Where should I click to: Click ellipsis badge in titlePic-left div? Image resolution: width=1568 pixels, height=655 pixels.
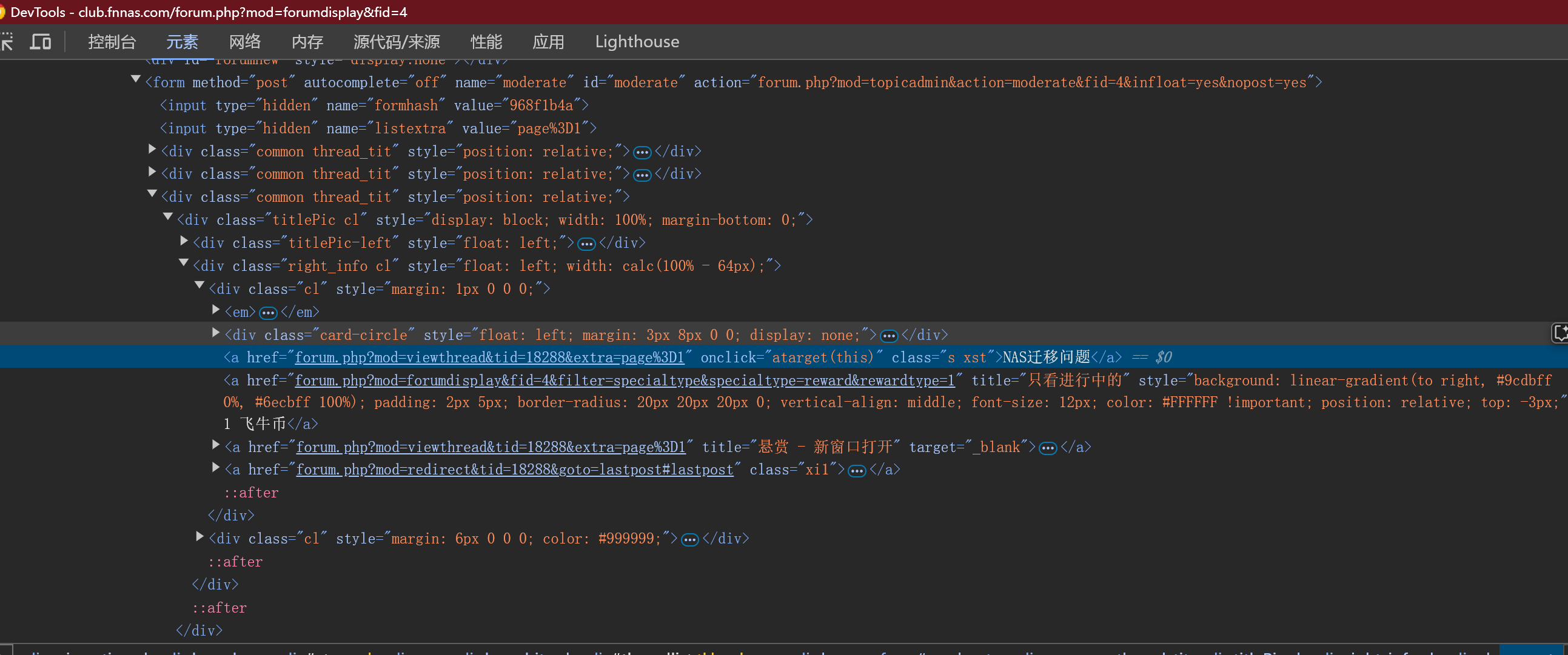point(586,244)
